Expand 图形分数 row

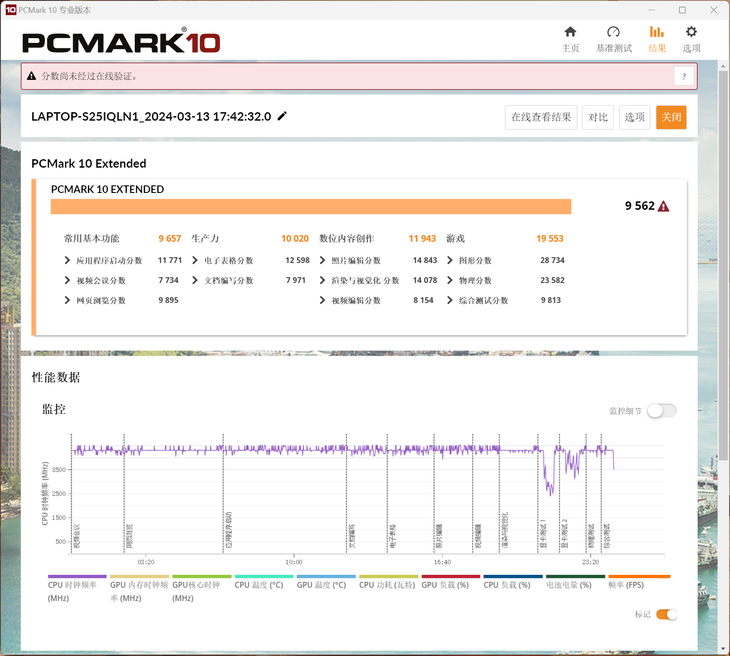(x=450, y=260)
